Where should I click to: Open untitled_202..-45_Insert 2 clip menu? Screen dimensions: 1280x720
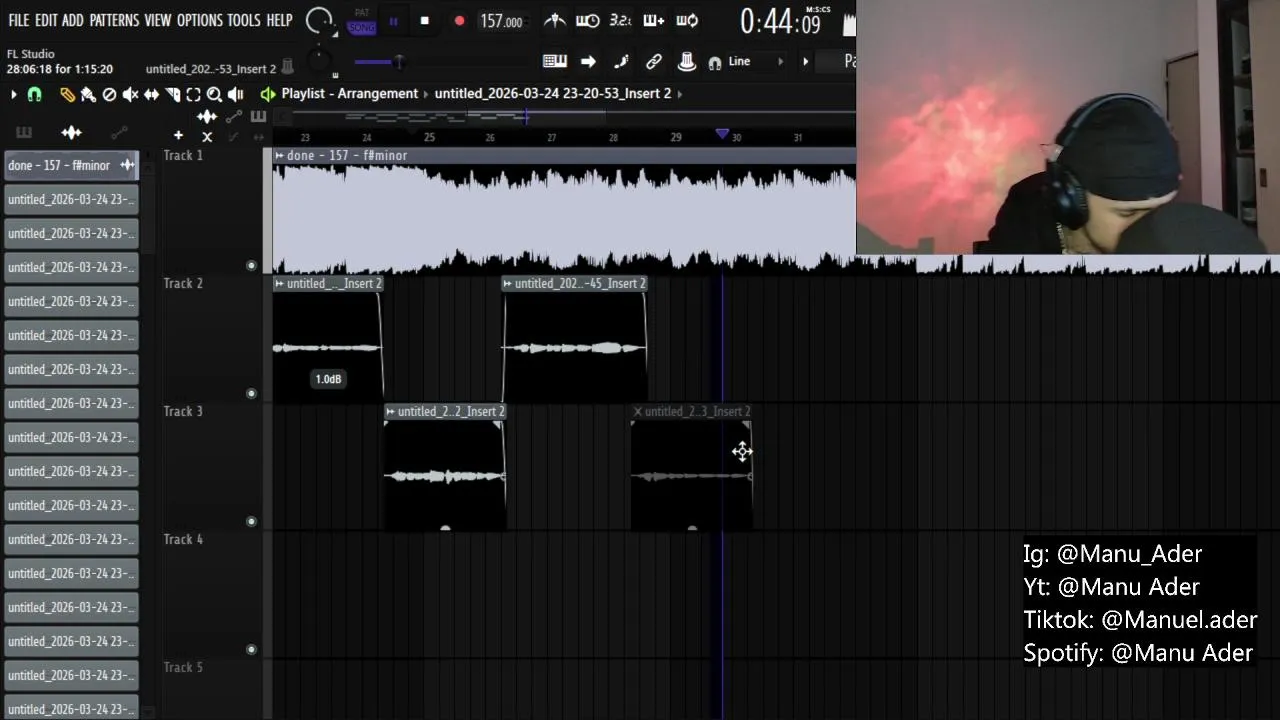pos(508,284)
